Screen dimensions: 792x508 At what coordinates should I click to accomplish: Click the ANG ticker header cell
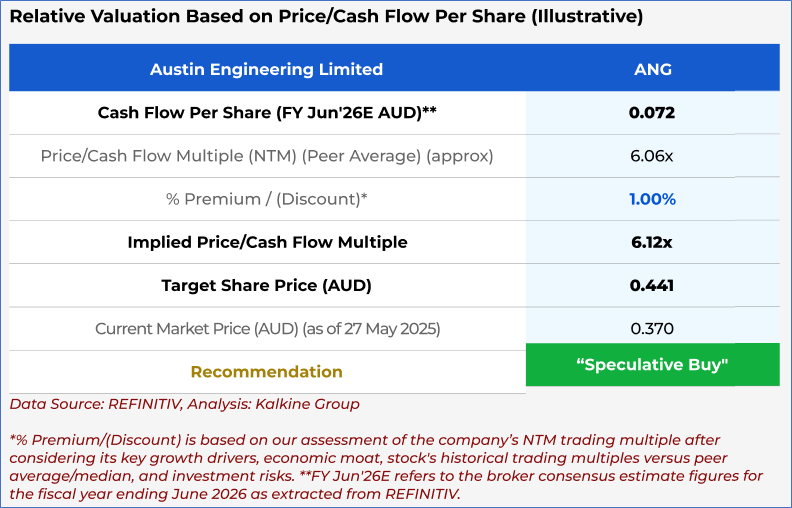(652, 69)
